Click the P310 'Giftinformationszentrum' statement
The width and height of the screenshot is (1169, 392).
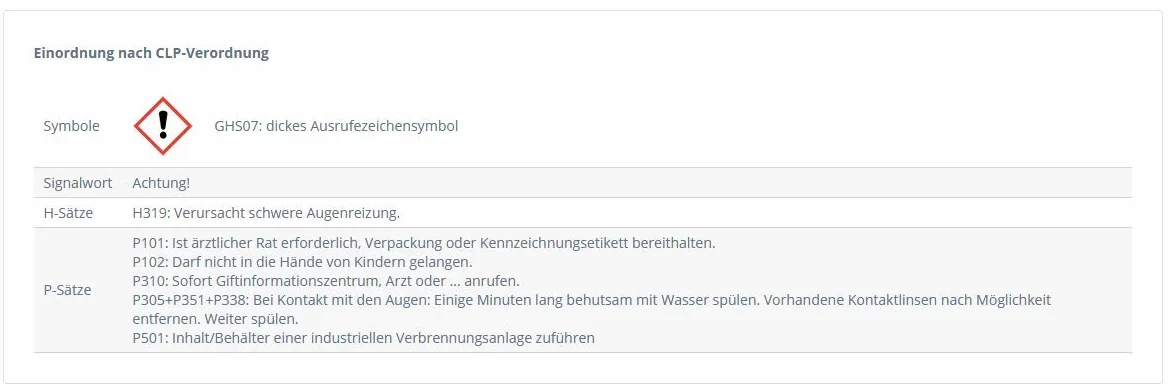[x=326, y=282]
